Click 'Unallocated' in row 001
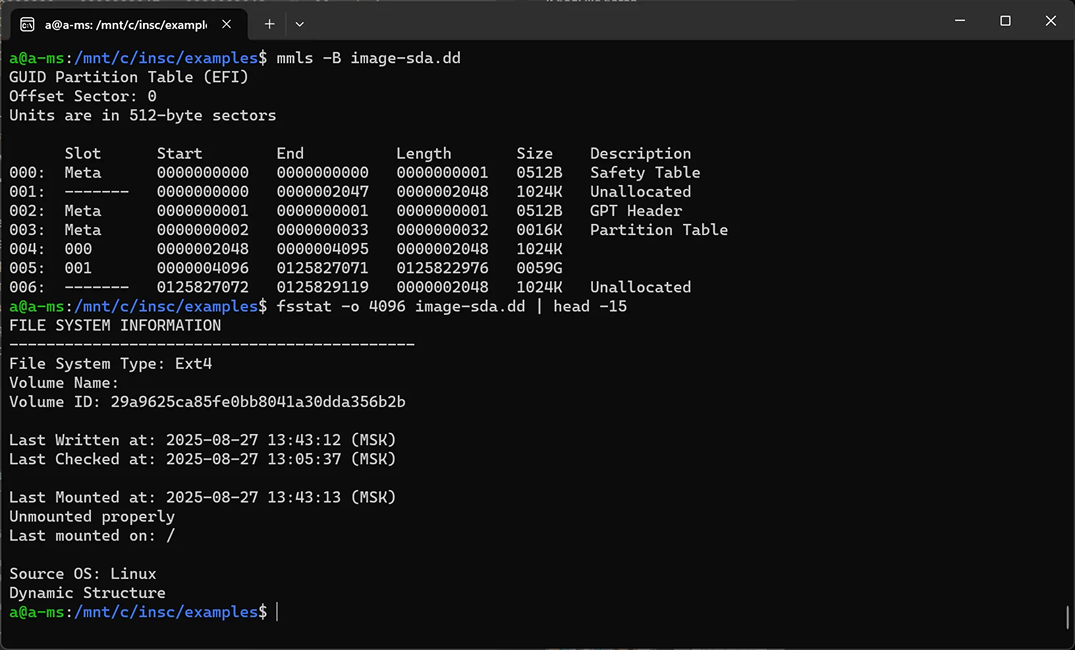The image size is (1075, 650). tap(640, 192)
